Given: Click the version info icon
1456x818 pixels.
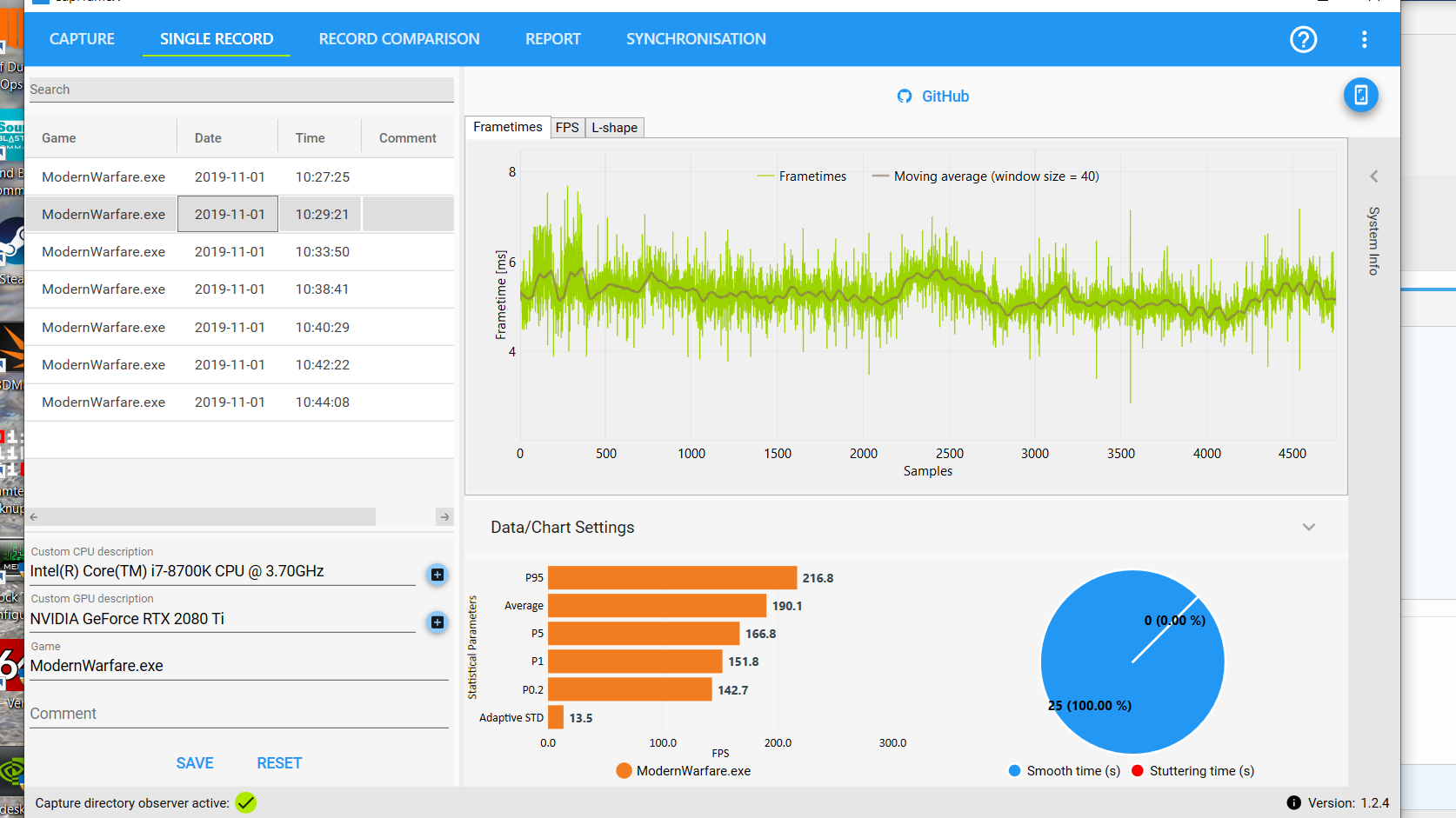Looking at the screenshot, I should [x=1294, y=802].
